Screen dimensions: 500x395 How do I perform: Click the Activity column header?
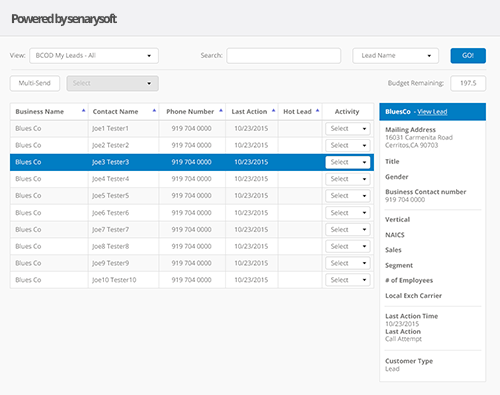[x=347, y=112]
